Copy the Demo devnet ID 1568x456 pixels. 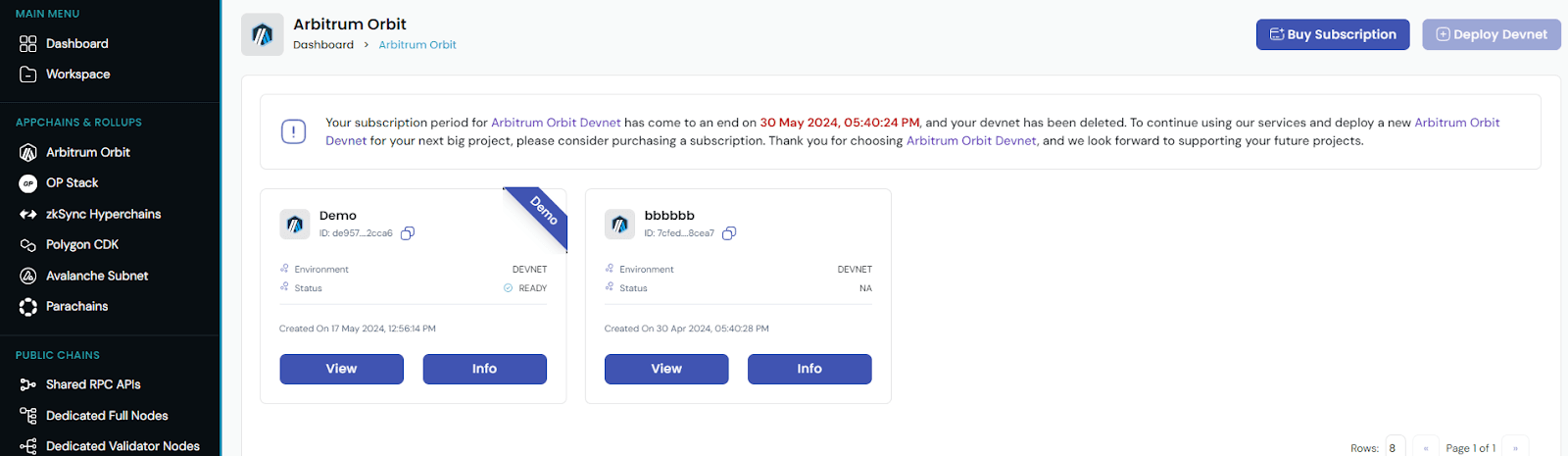408,233
